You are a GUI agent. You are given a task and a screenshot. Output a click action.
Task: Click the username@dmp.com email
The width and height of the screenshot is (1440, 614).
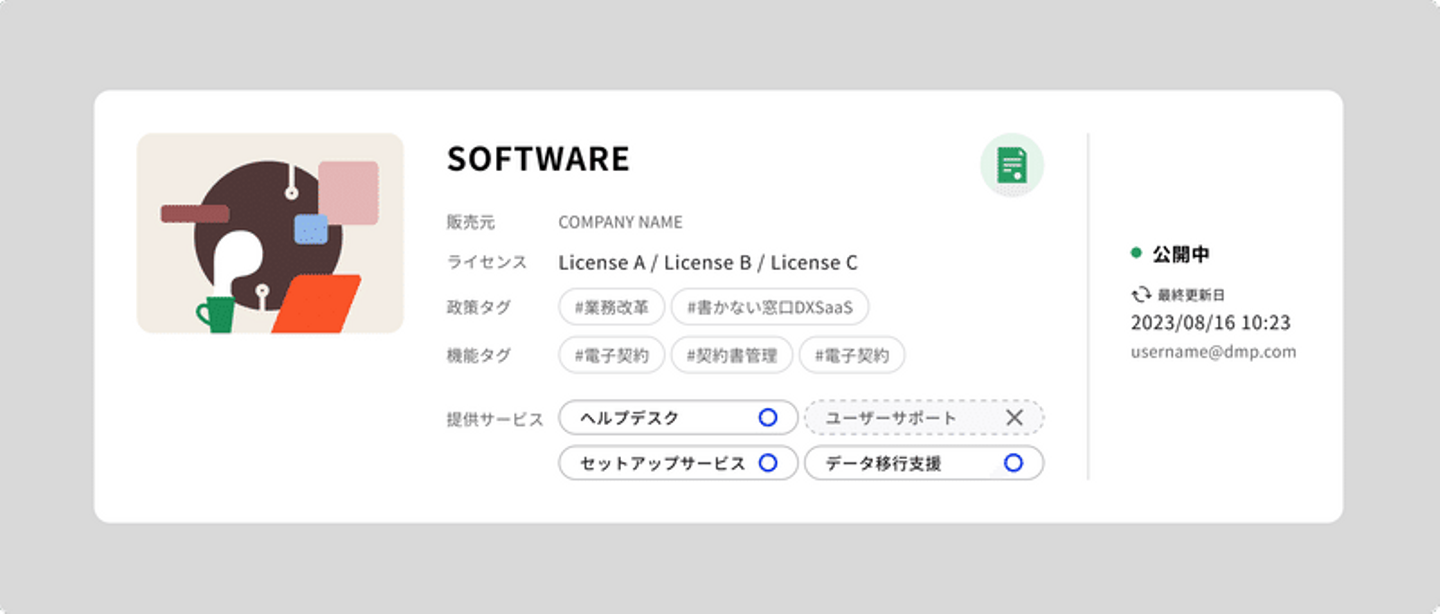[1213, 352]
